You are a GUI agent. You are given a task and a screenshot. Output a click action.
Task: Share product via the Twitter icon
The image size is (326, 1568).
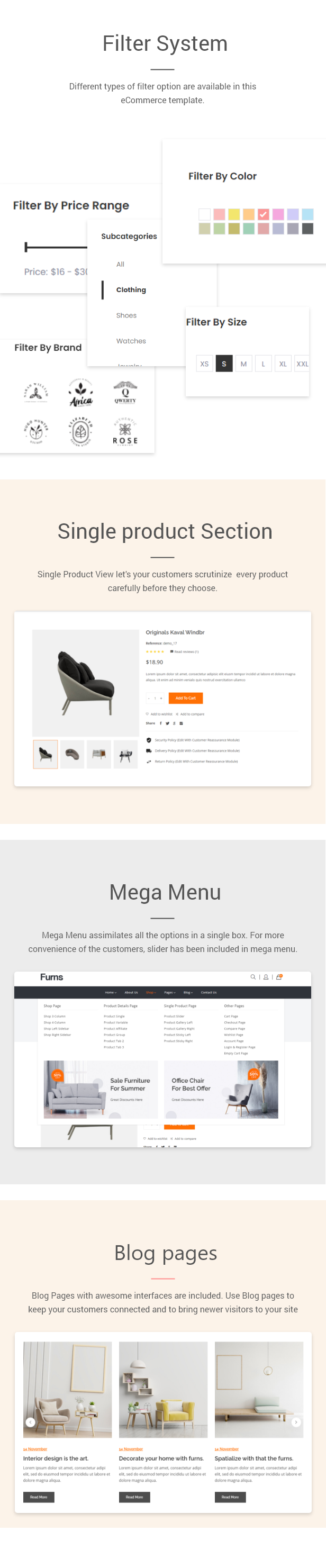(x=167, y=723)
